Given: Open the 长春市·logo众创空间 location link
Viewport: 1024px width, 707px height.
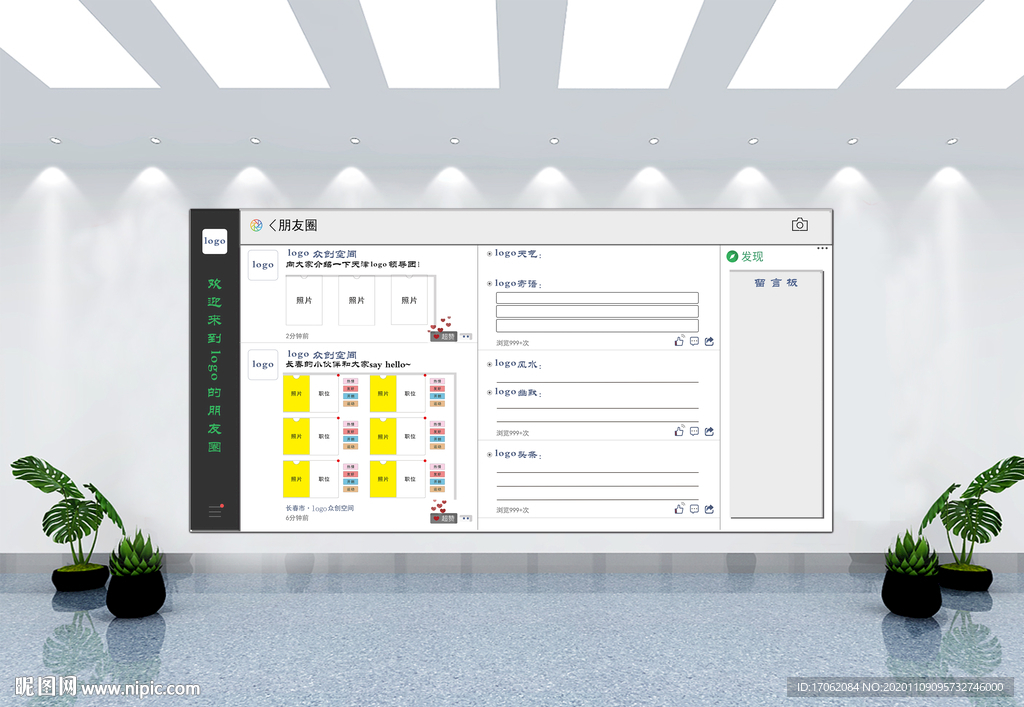Looking at the screenshot, I should point(319,508).
